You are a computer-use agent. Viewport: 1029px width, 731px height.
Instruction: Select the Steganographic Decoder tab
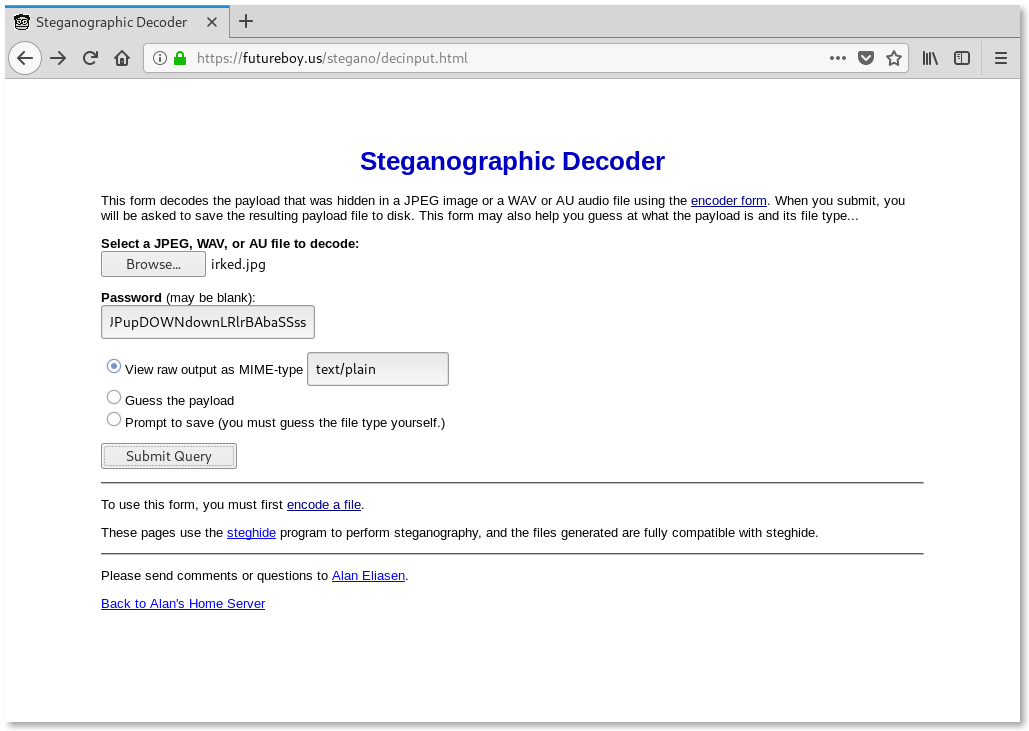[117, 22]
